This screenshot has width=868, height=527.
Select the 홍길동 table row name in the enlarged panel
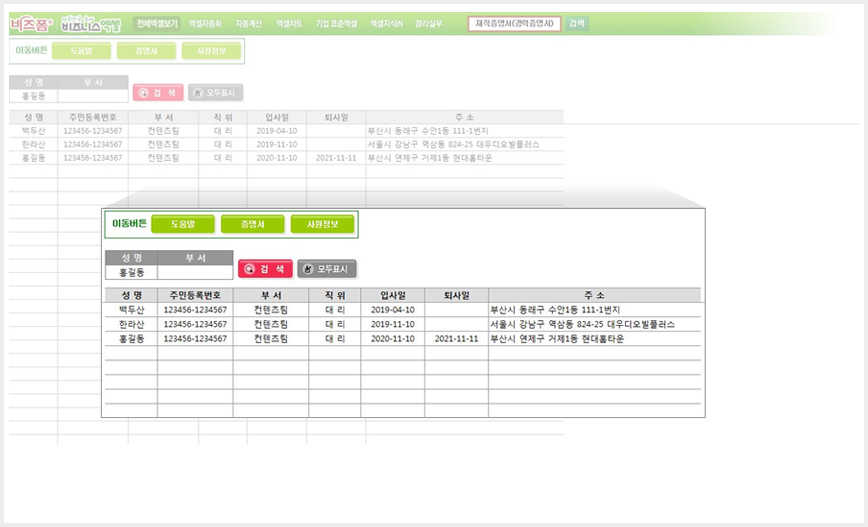(x=131, y=339)
